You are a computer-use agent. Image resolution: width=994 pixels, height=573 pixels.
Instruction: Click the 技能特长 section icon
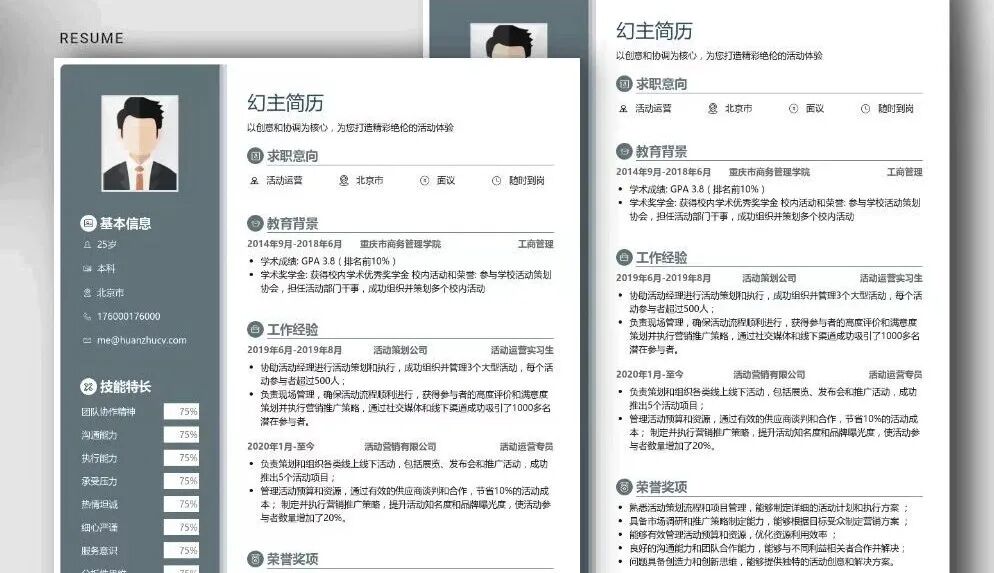click(87, 386)
